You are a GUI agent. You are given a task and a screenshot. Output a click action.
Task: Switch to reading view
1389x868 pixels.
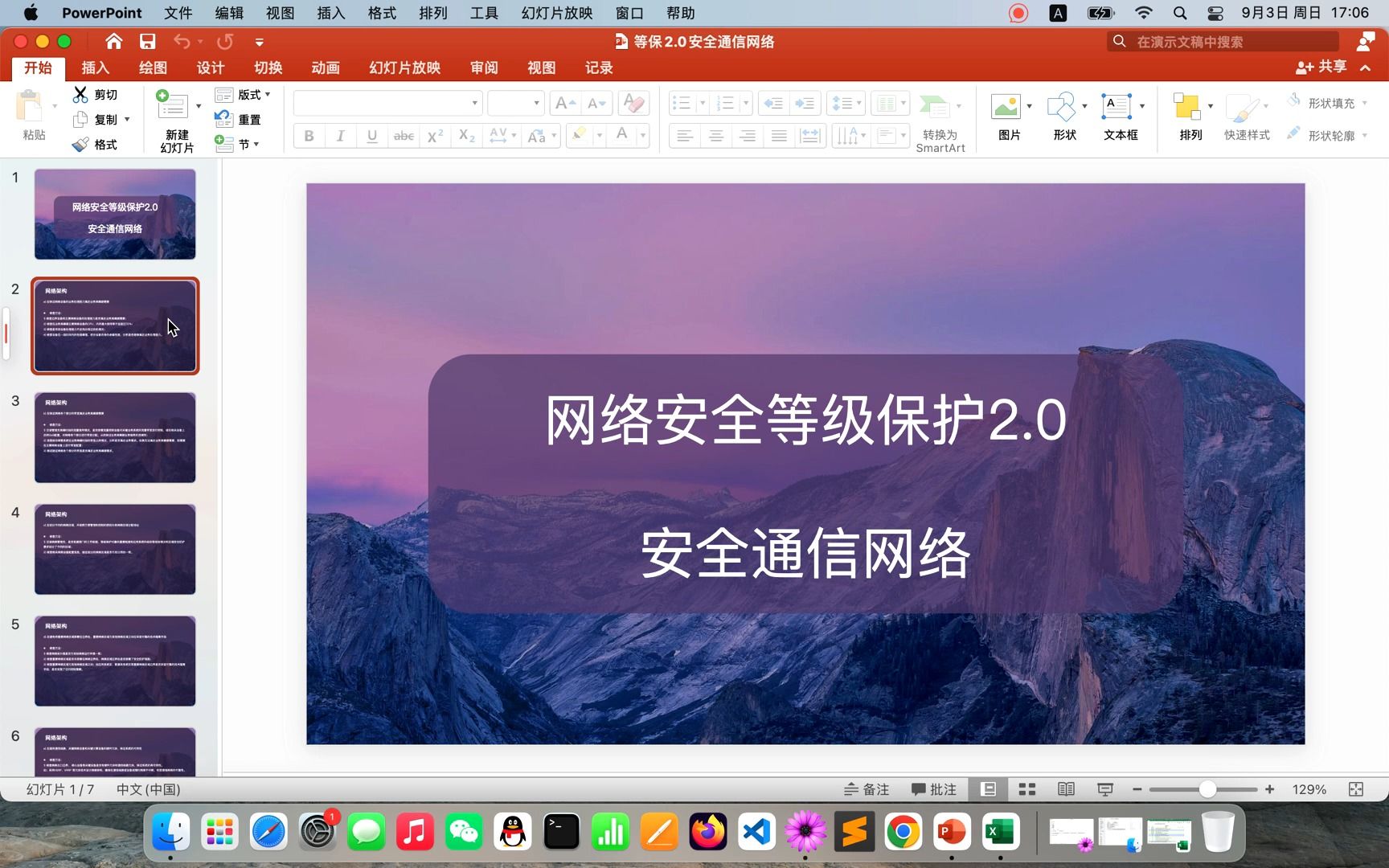click(x=1066, y=789)
